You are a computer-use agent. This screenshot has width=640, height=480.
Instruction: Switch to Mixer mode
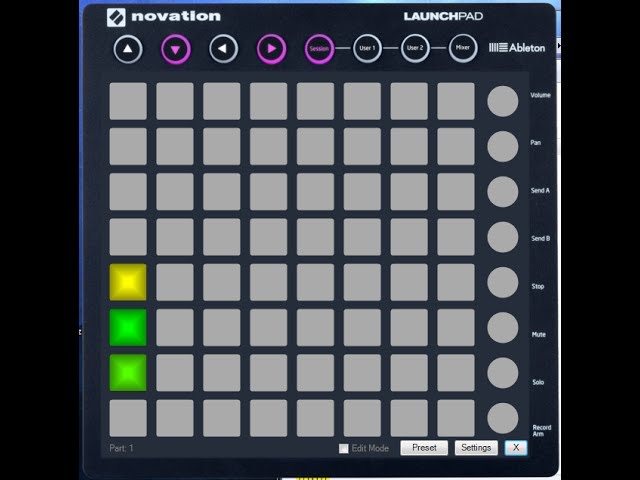[x=463, y=49]
